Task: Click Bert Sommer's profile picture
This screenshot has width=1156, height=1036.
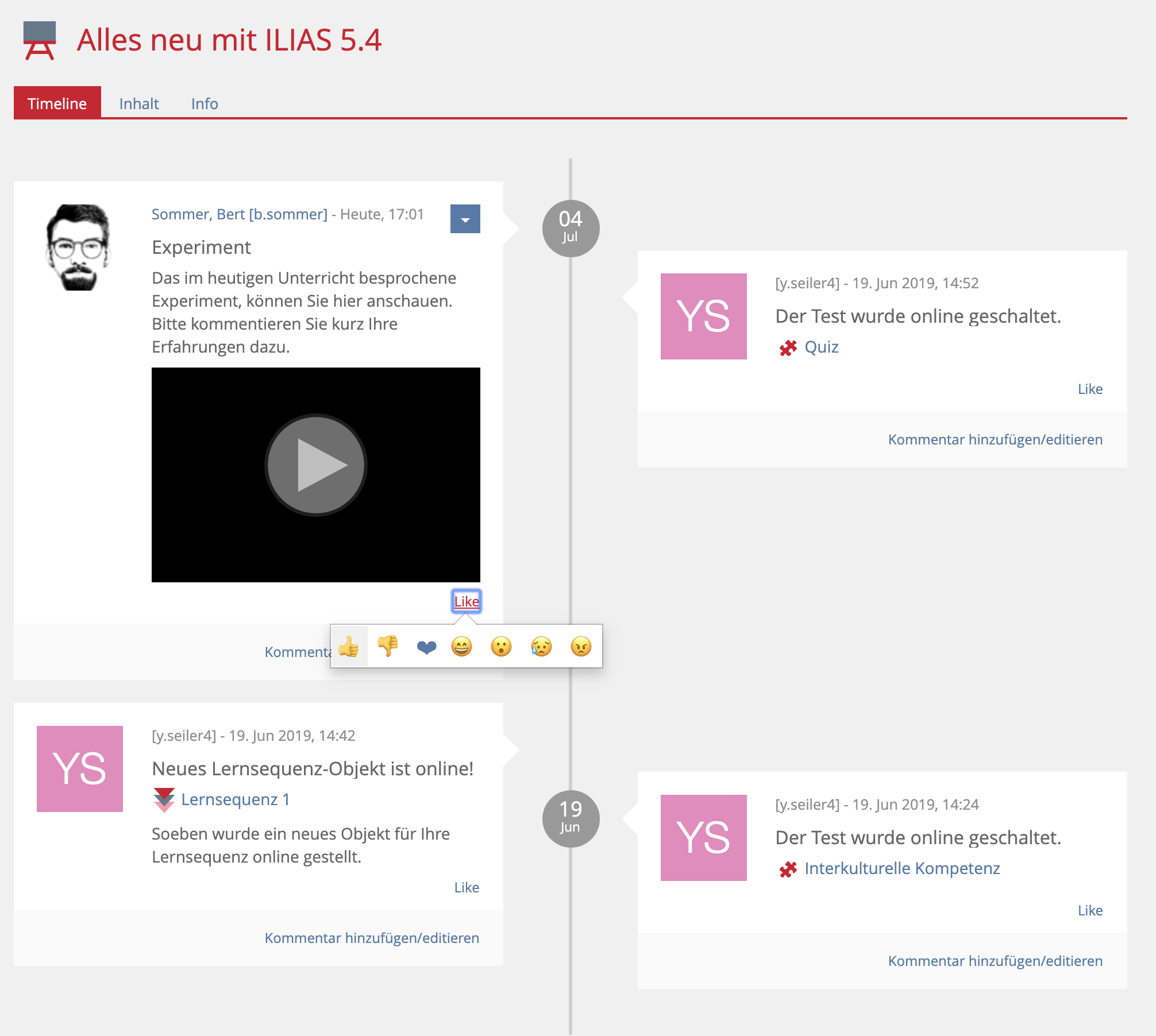Action: pyautogui.click(x=78, y=248)
